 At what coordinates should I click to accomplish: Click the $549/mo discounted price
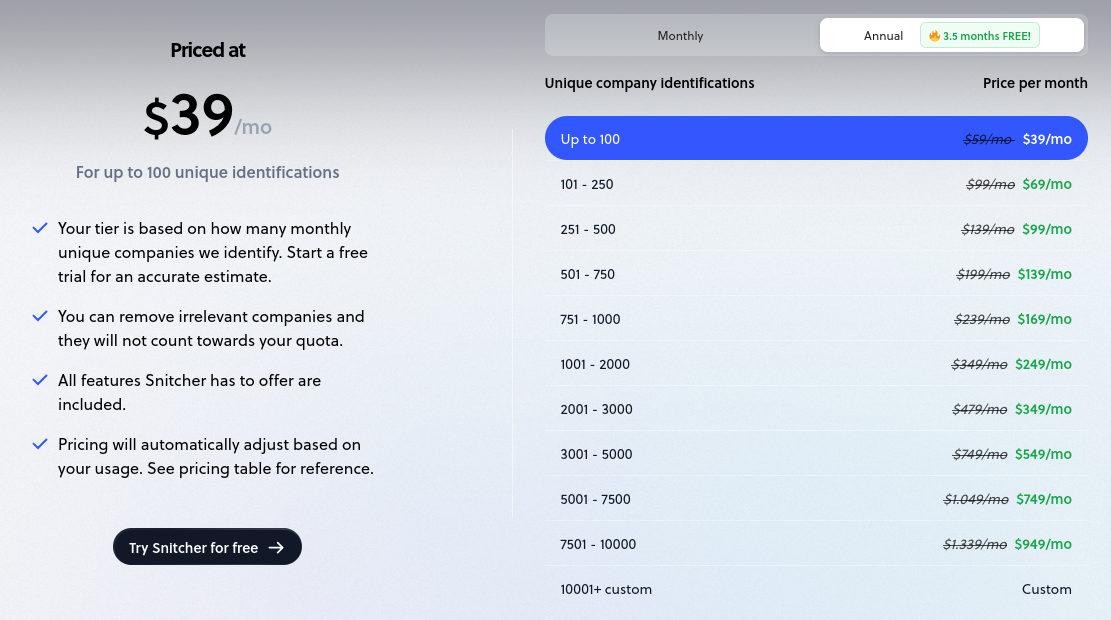coord(1043,453)
